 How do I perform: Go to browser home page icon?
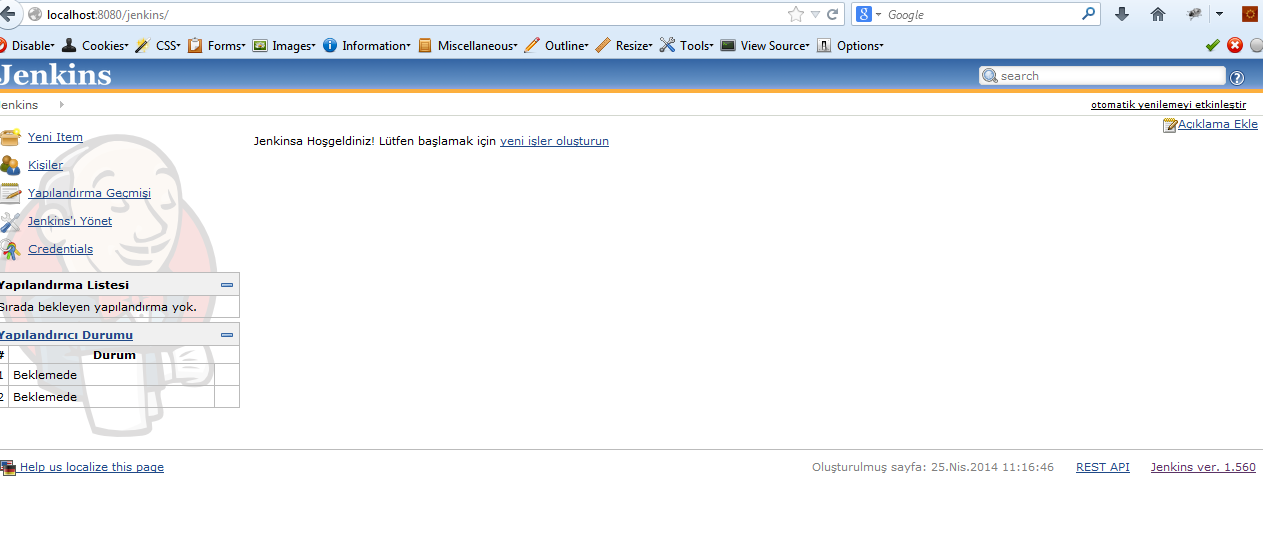(1158, 14)
